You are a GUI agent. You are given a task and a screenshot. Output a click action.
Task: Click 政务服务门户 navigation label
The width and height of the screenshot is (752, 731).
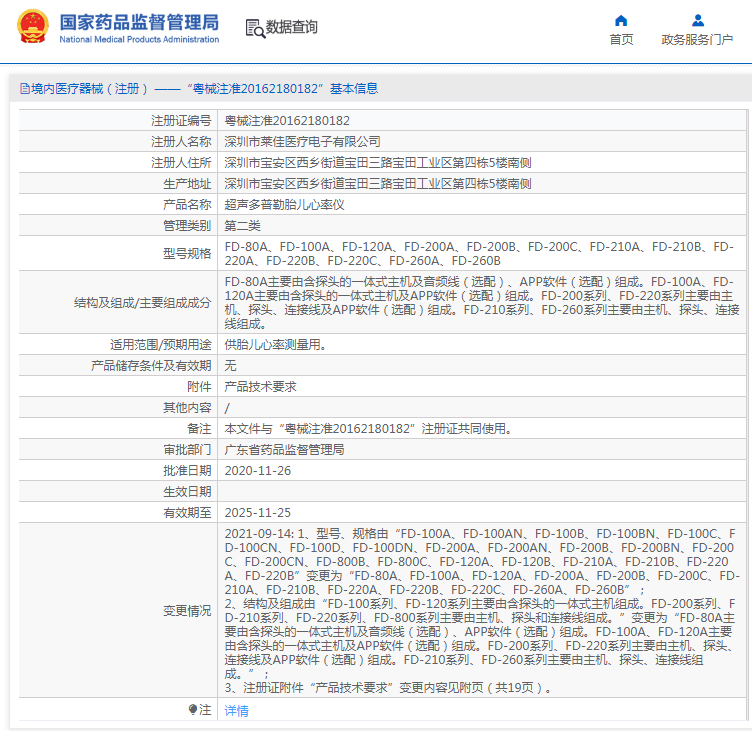point(697,39)
